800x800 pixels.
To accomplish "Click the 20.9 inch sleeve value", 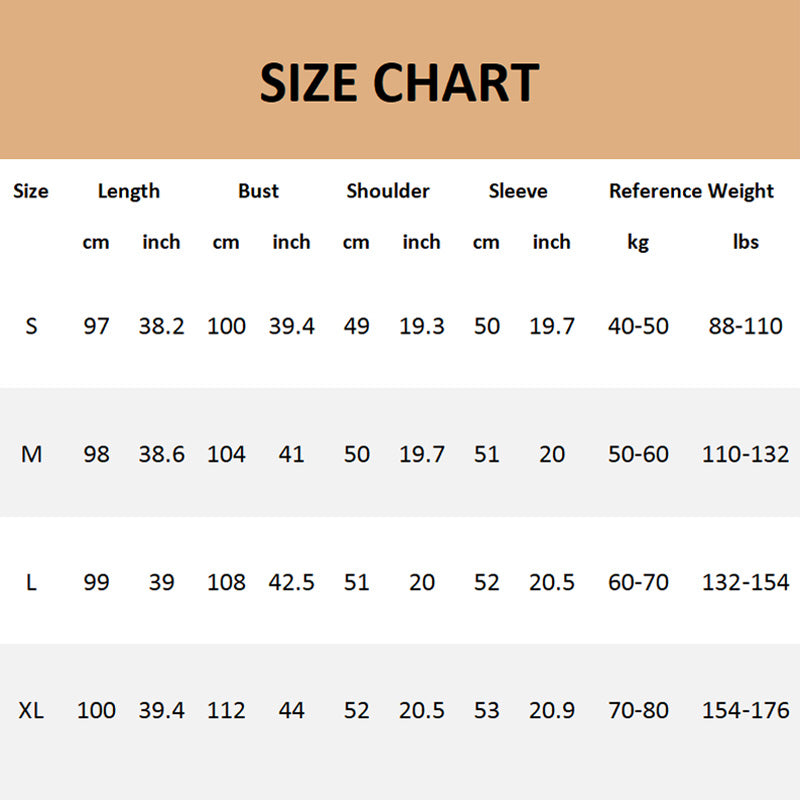I will click(x=552, y=711).
